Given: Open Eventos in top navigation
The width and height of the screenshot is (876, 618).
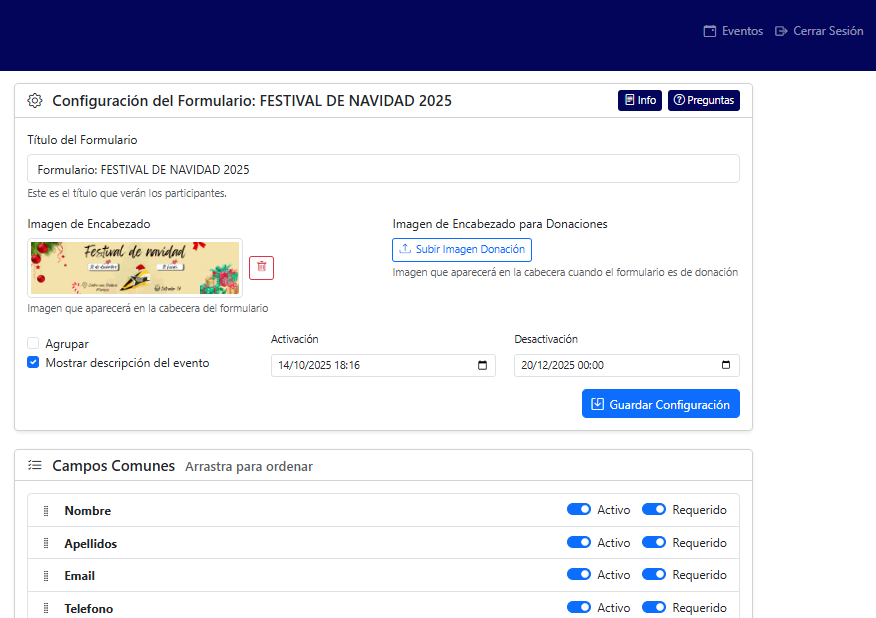Looking at the screenshot, I should click(733, 31).
